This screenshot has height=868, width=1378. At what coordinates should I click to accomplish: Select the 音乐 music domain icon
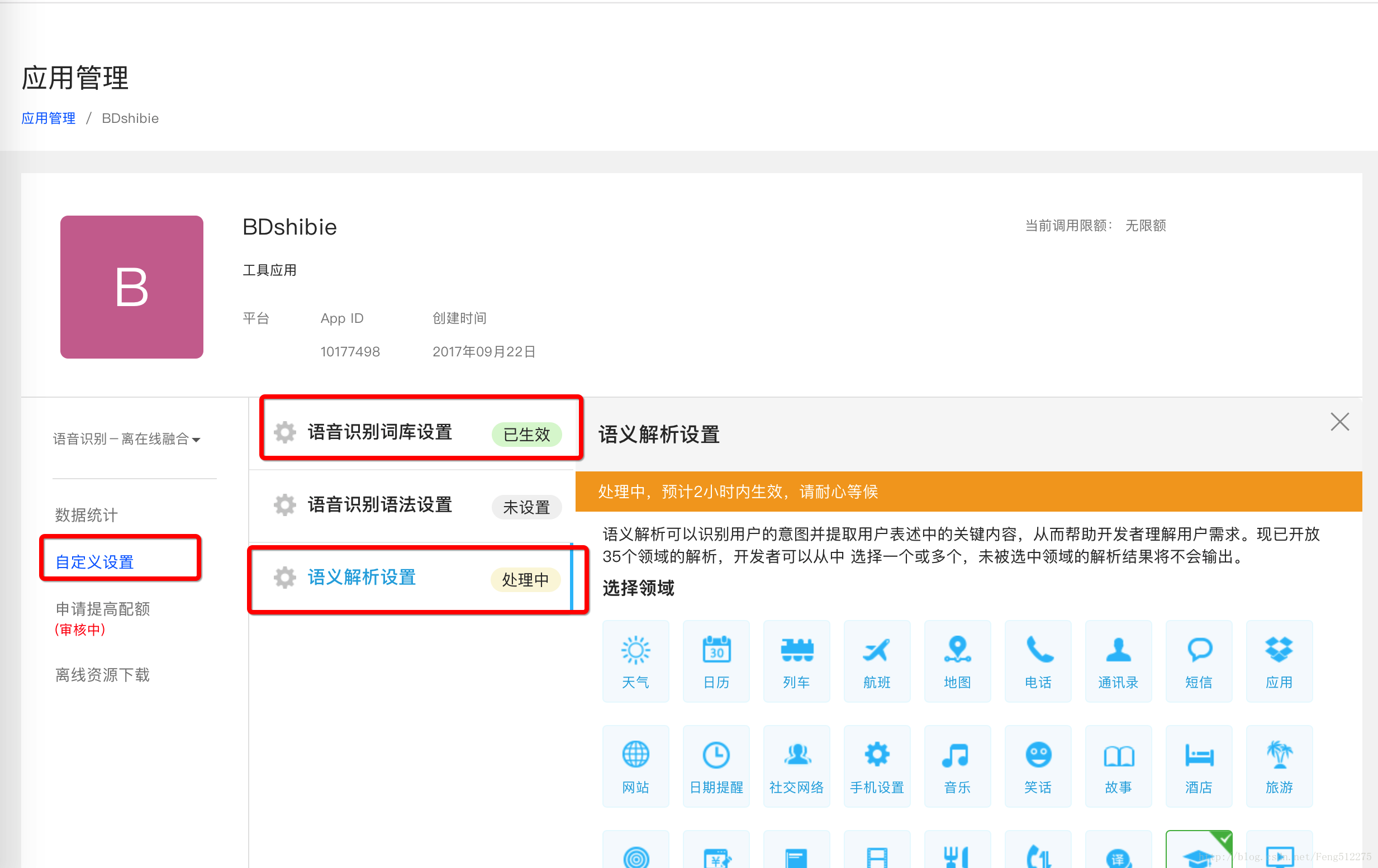coord(957,766)
